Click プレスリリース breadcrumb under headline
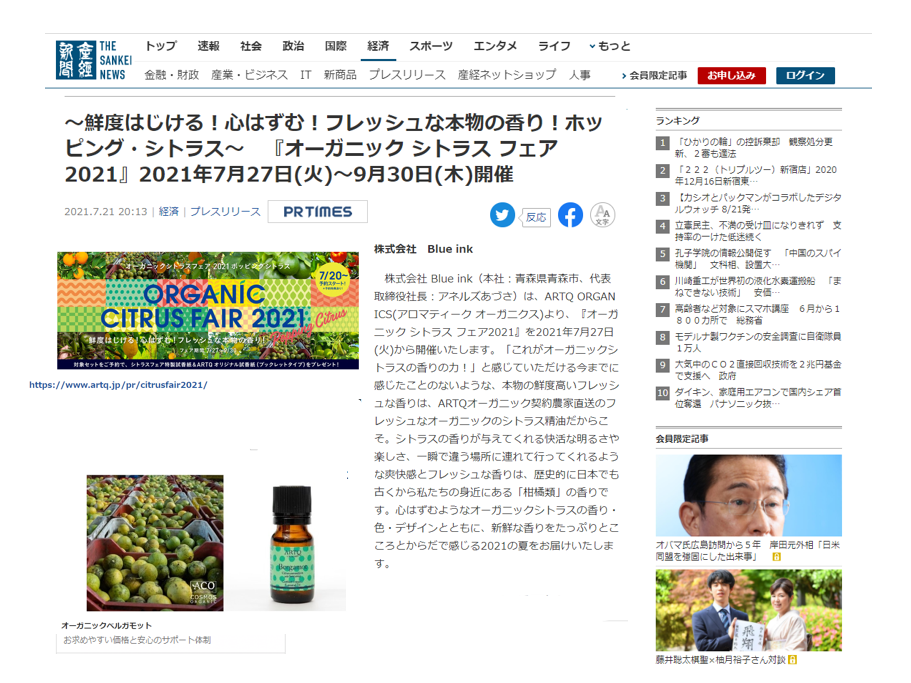 (x=225, y=212)
